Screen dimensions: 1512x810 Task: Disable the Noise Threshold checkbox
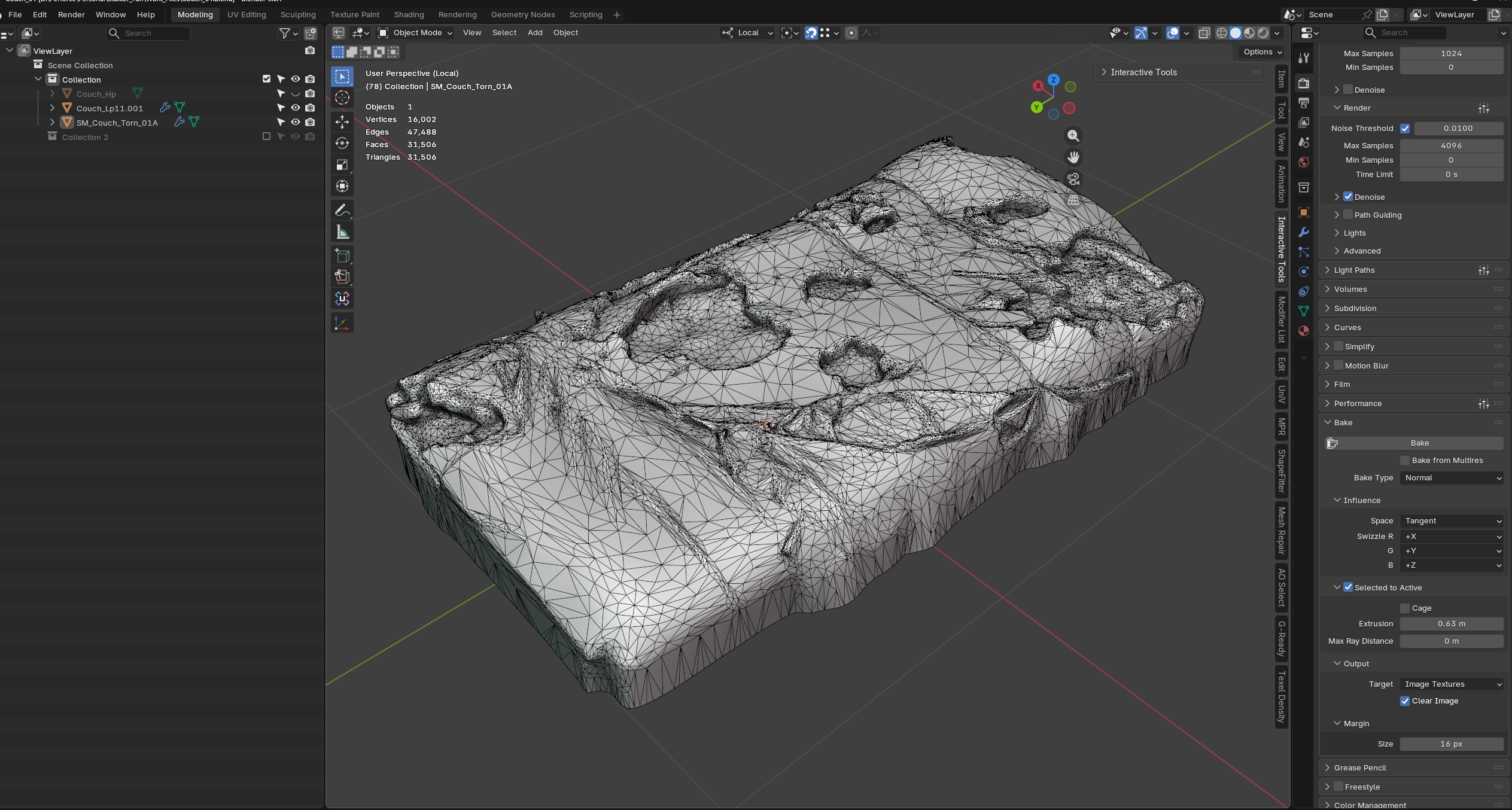pos(1405,129)
